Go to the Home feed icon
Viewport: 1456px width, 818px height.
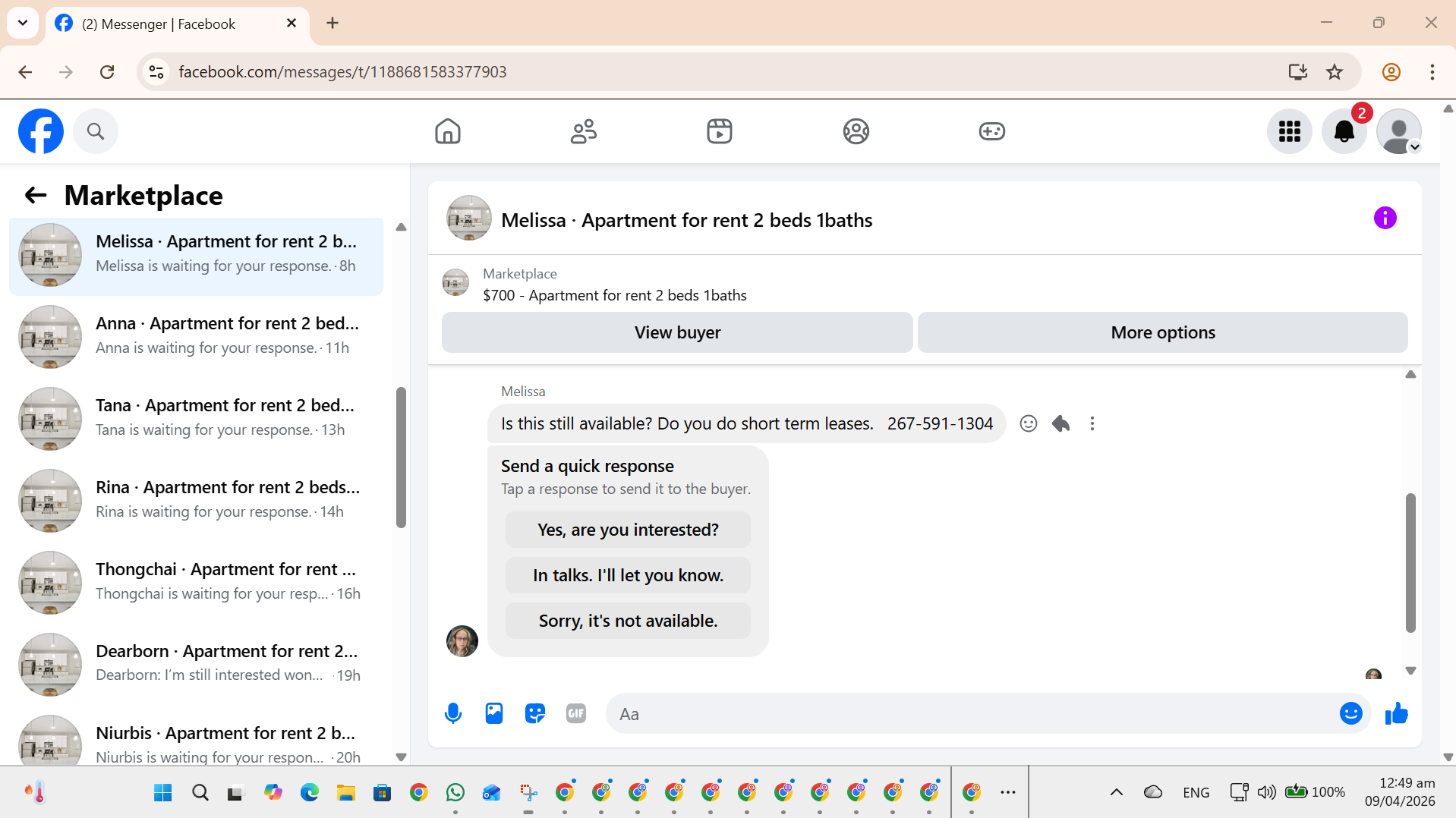[x=448, y=131]
